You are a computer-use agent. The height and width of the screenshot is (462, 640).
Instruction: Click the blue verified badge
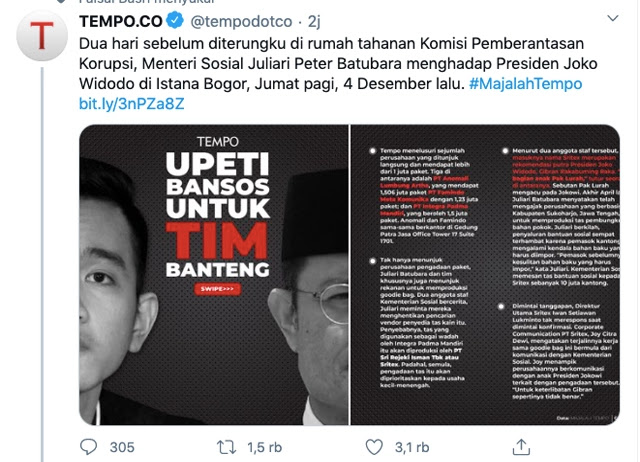pyautogui.click(x=176, y=21)
